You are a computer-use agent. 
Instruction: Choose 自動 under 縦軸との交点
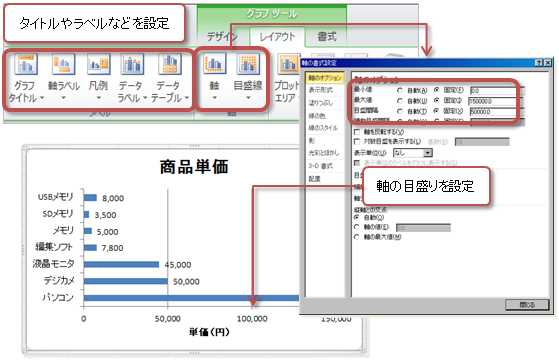(x=357, y=217)
